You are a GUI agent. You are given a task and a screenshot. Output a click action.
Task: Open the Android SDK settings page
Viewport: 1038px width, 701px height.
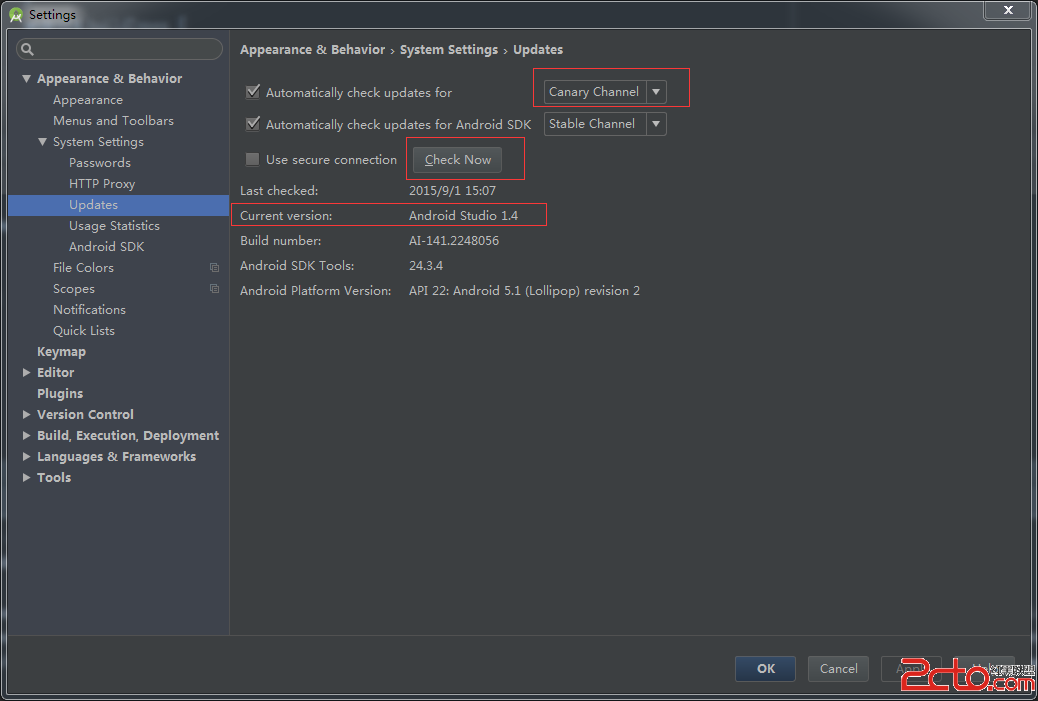point(106,247)
